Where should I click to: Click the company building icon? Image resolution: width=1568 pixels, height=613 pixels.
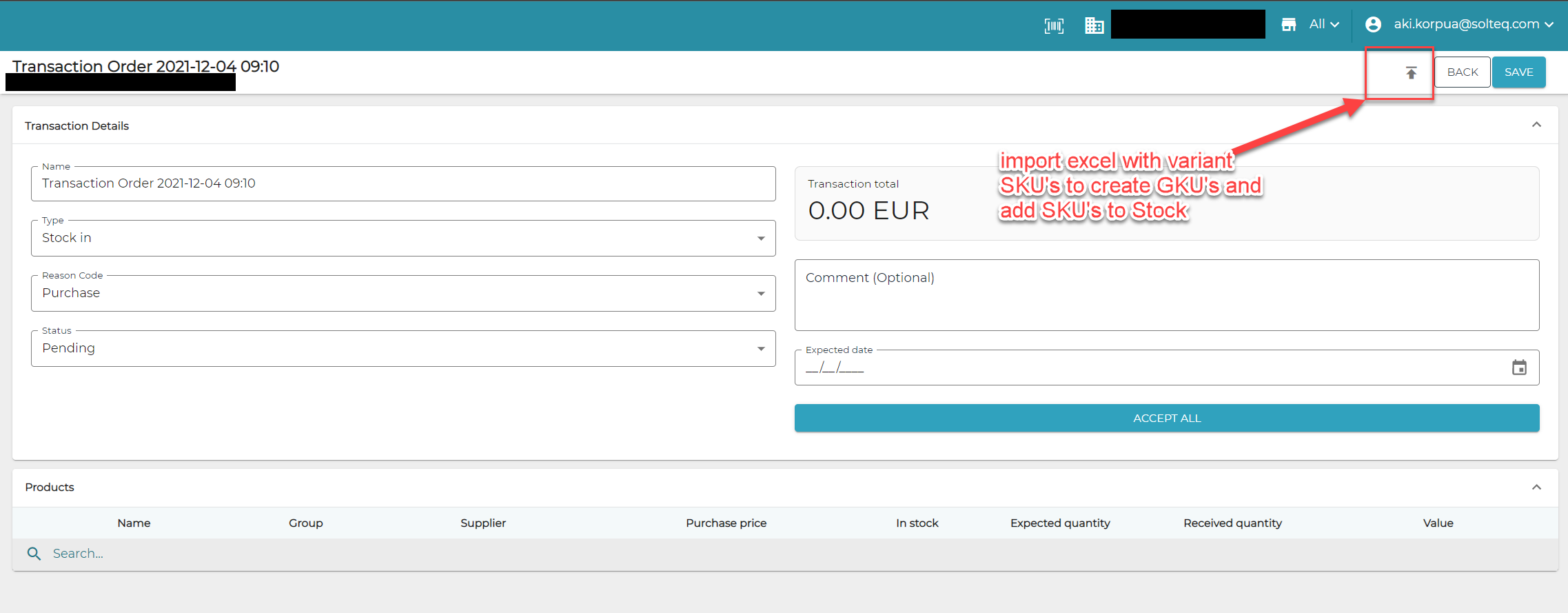click(1094, 26)
